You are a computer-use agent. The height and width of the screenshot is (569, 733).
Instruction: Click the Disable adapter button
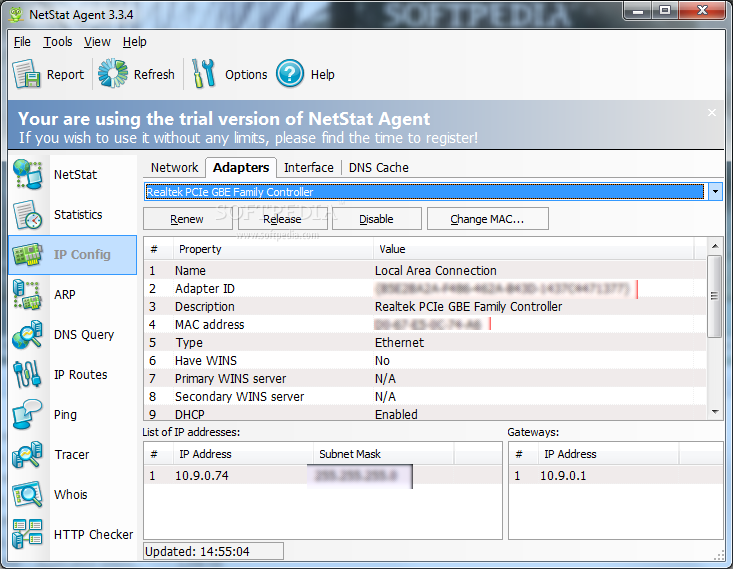pyautogui.click(x=376, y=219)
